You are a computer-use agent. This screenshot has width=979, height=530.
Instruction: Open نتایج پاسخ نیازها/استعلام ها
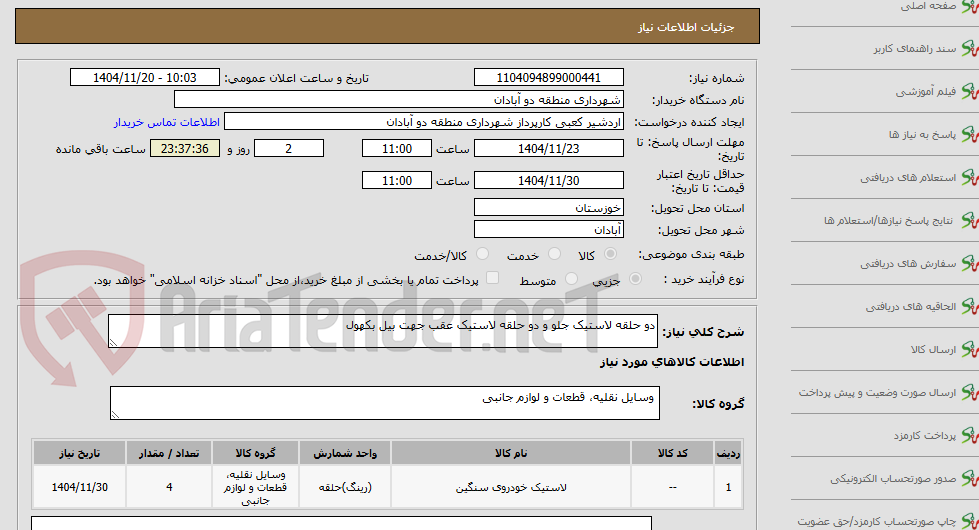click(x=888, y=221)
